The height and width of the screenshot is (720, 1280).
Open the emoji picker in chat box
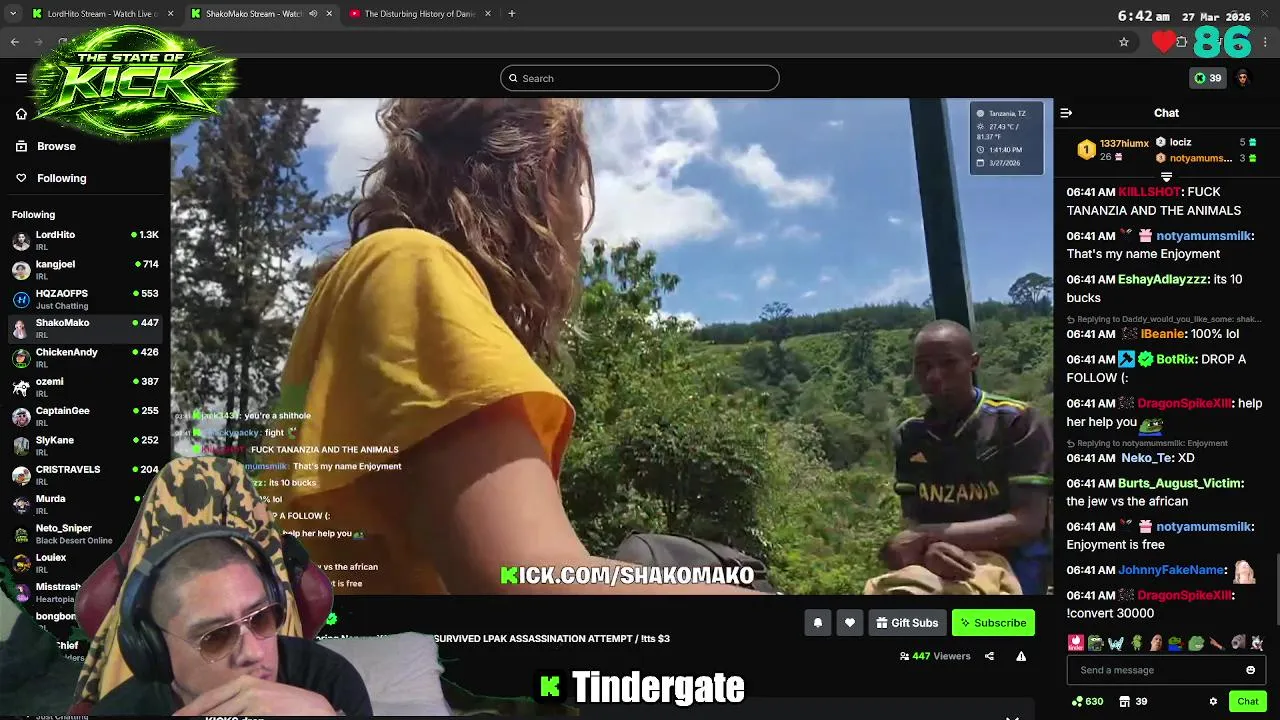point(1250,670)
